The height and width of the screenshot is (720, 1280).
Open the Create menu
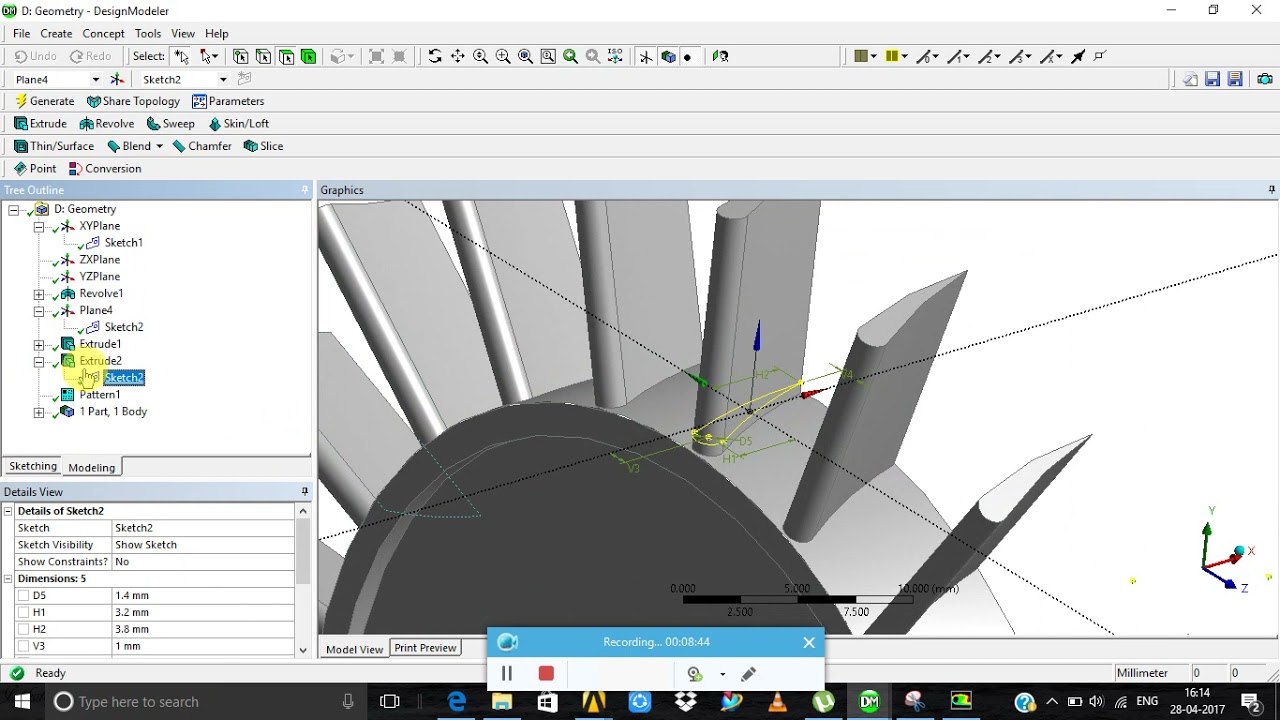pos(56,33)
